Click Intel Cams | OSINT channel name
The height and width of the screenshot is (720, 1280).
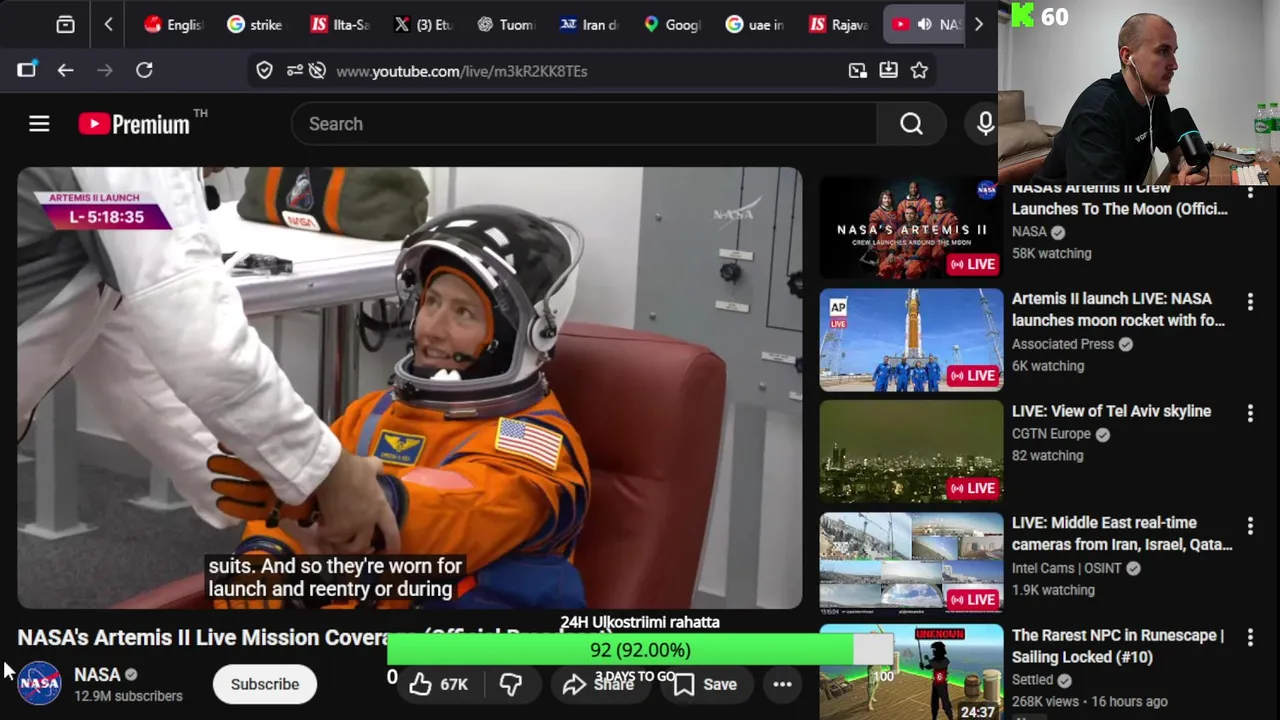click(x=1066, y=568)
